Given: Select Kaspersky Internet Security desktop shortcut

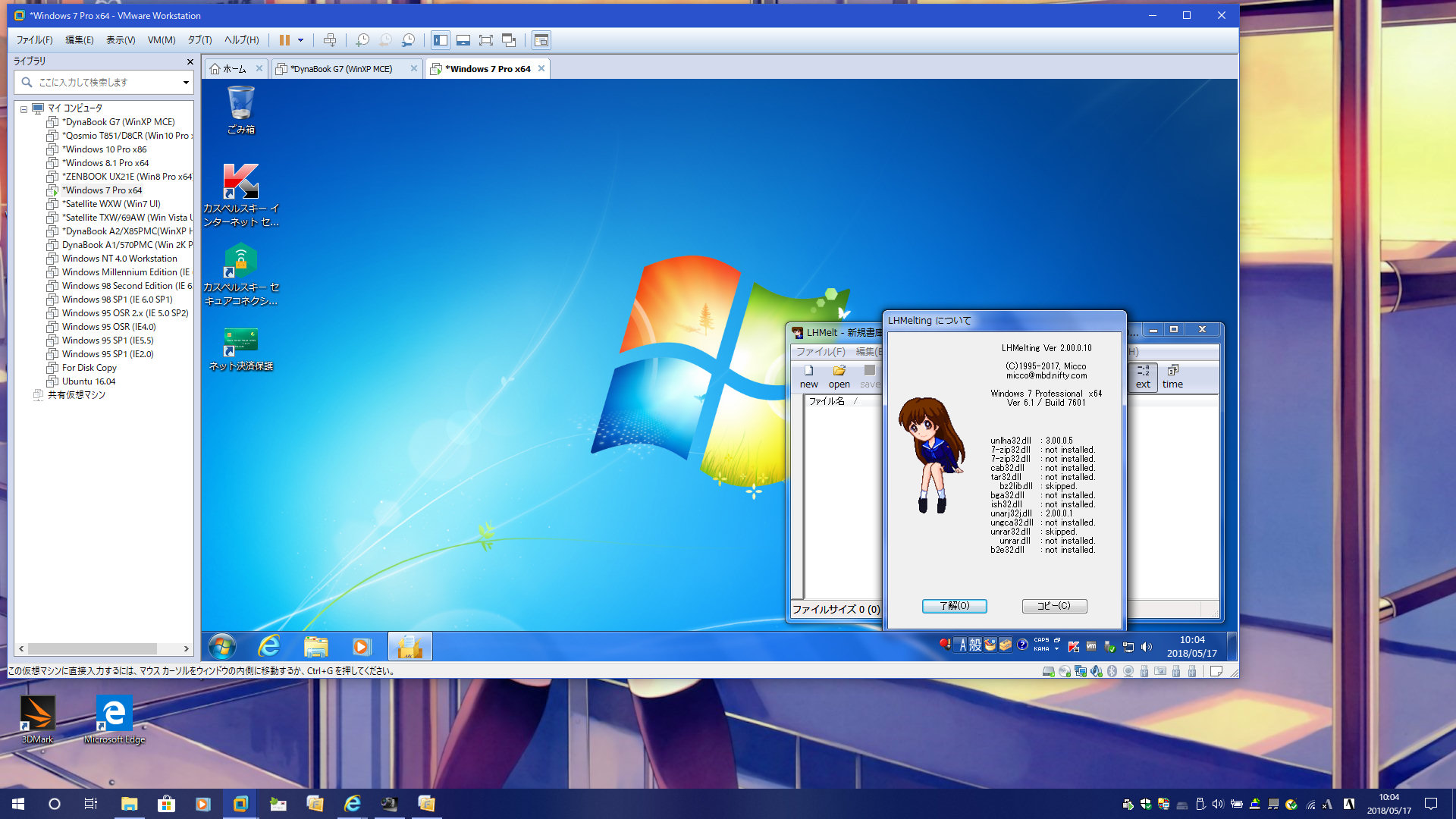Looking at the screenshot, I should click(x=241, y=195).
